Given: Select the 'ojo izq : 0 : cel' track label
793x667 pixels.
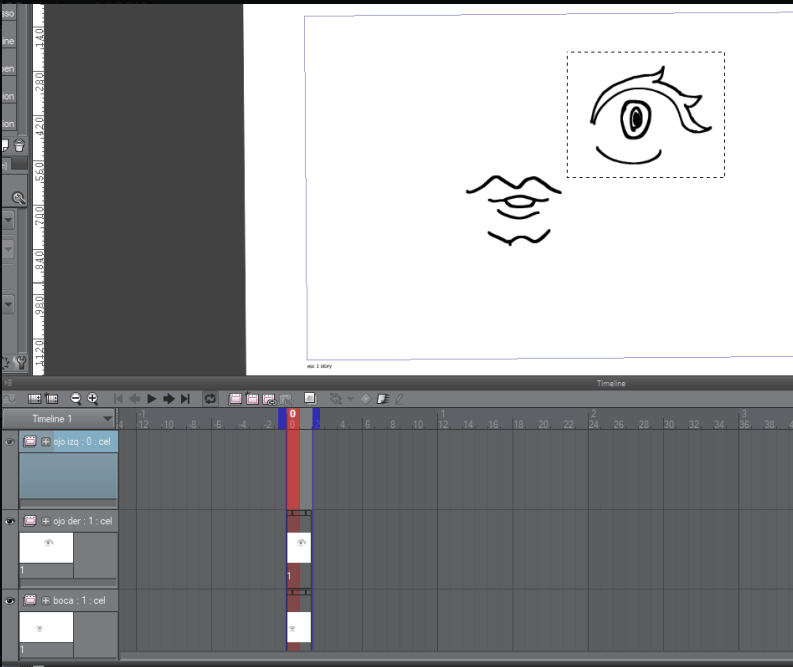Looking at the screenshot, I should pyautogui.click(x=82, y=442).
